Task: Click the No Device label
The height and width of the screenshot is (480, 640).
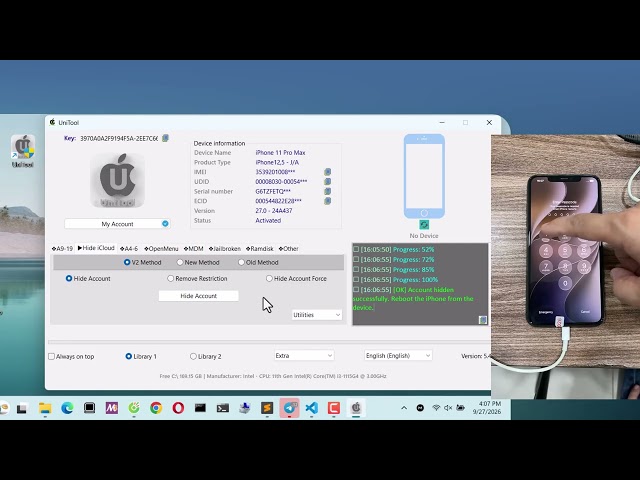Action: tap(424, 236)
